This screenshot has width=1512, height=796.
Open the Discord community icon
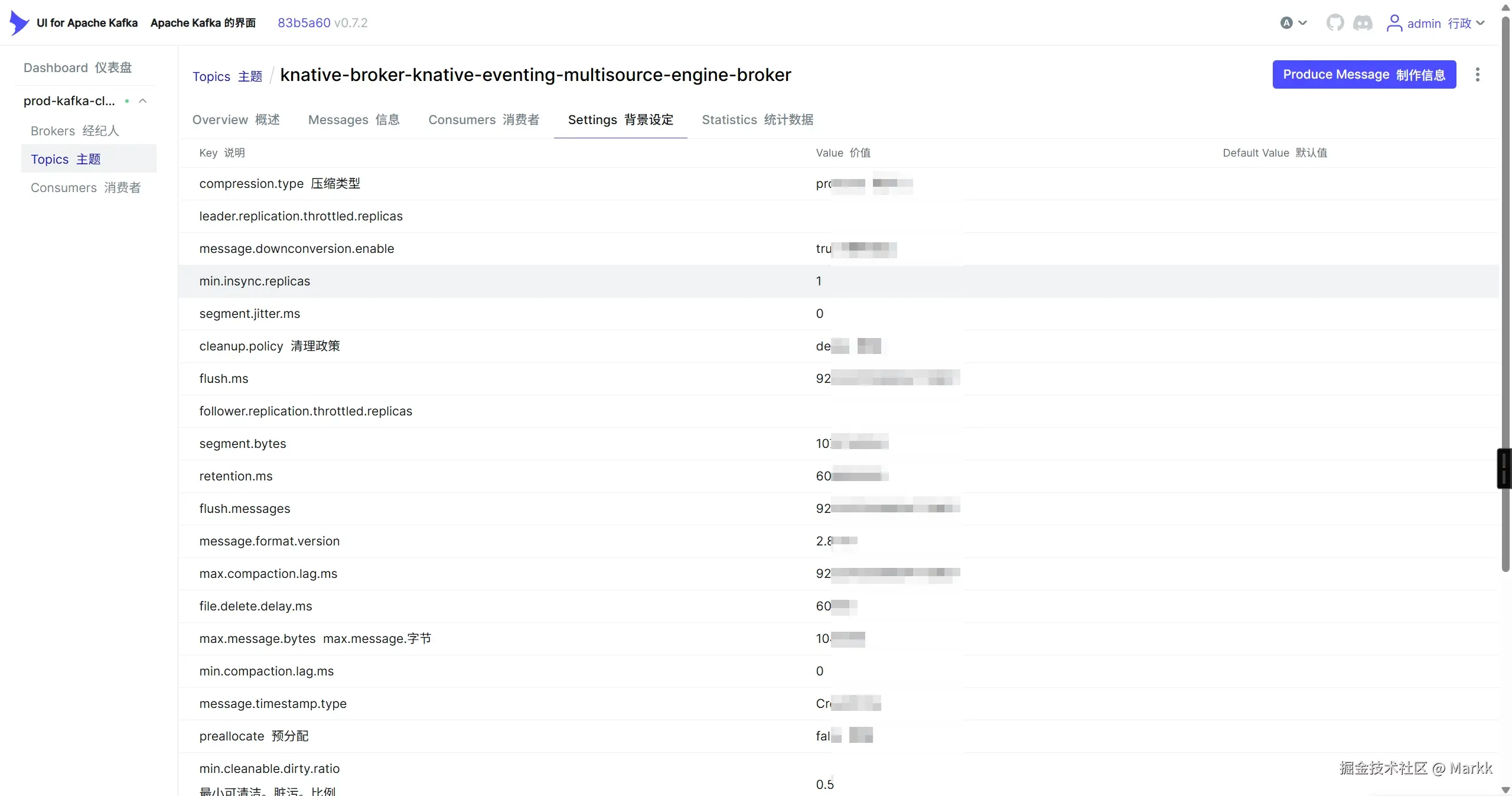pos(1363,23)
